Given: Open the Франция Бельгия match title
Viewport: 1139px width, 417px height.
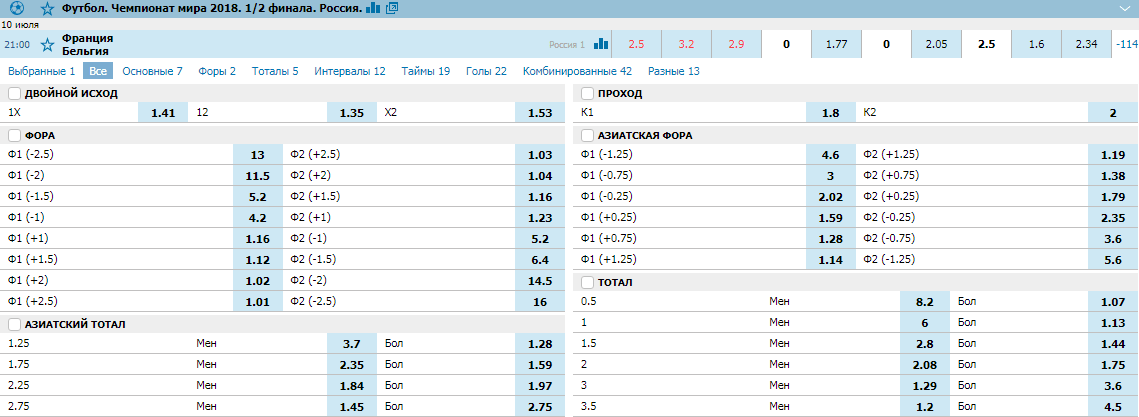Looking at the screenshot, I should [x=88, y=44].
